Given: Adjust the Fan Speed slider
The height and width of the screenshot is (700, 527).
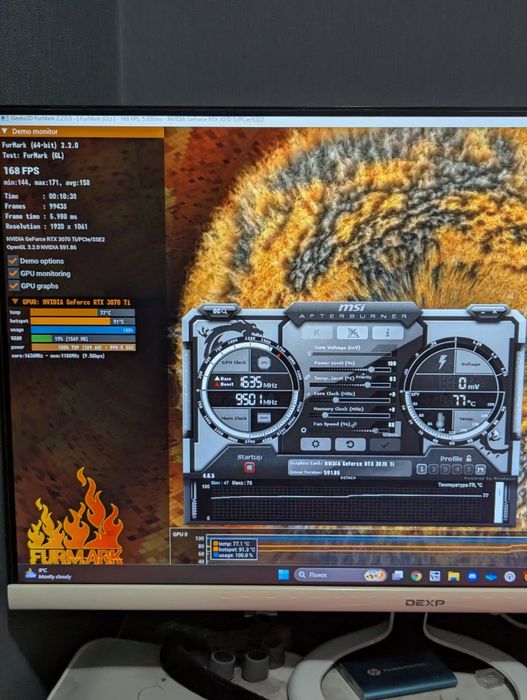Looking at the screenshot, I should [x=349, y=431].
